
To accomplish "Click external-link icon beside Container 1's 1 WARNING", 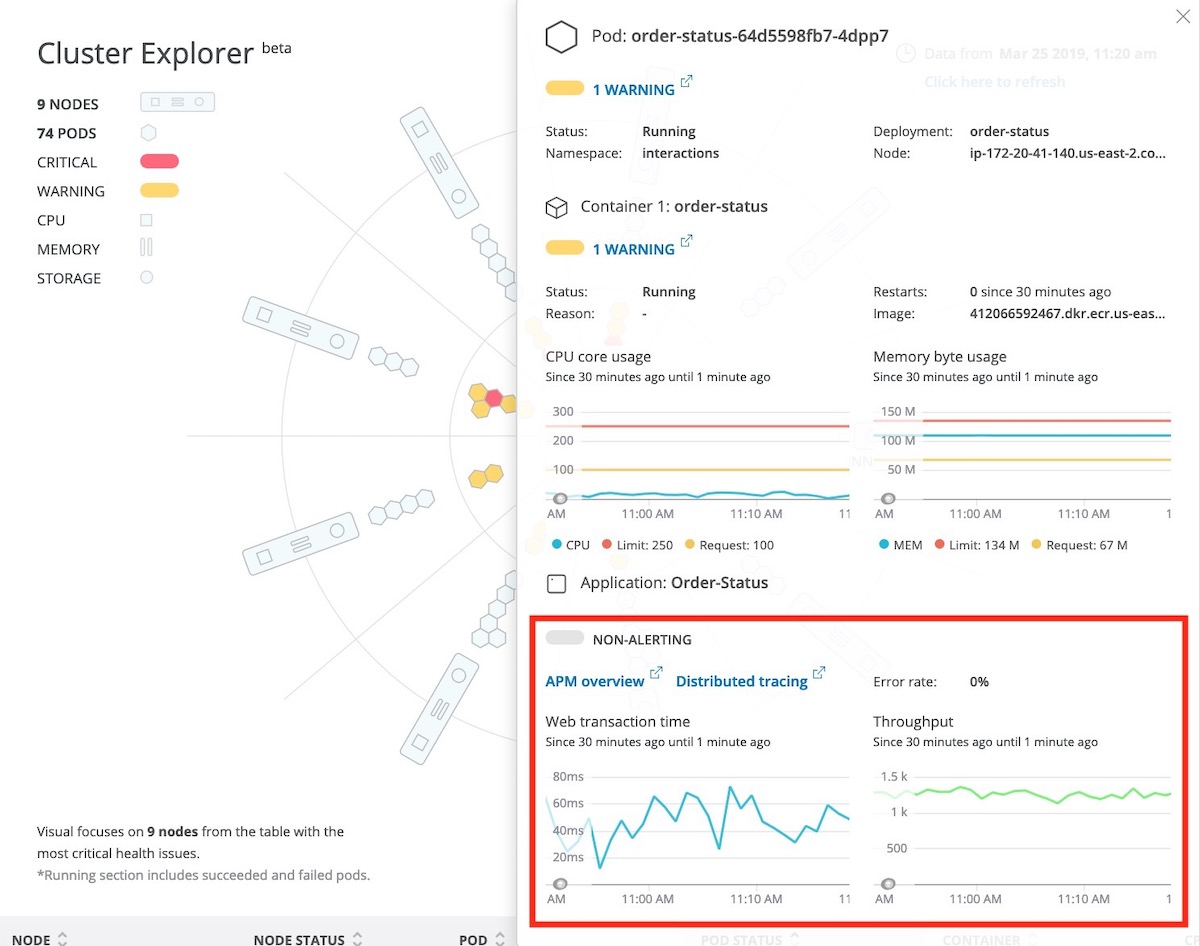I will (686, 242).
